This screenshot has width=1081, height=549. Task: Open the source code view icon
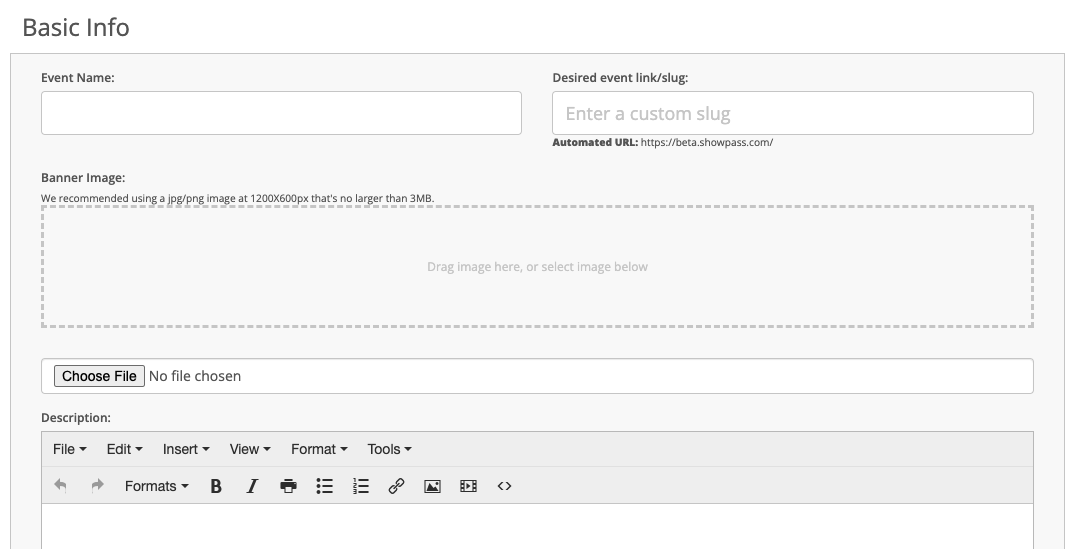[504, 486]
